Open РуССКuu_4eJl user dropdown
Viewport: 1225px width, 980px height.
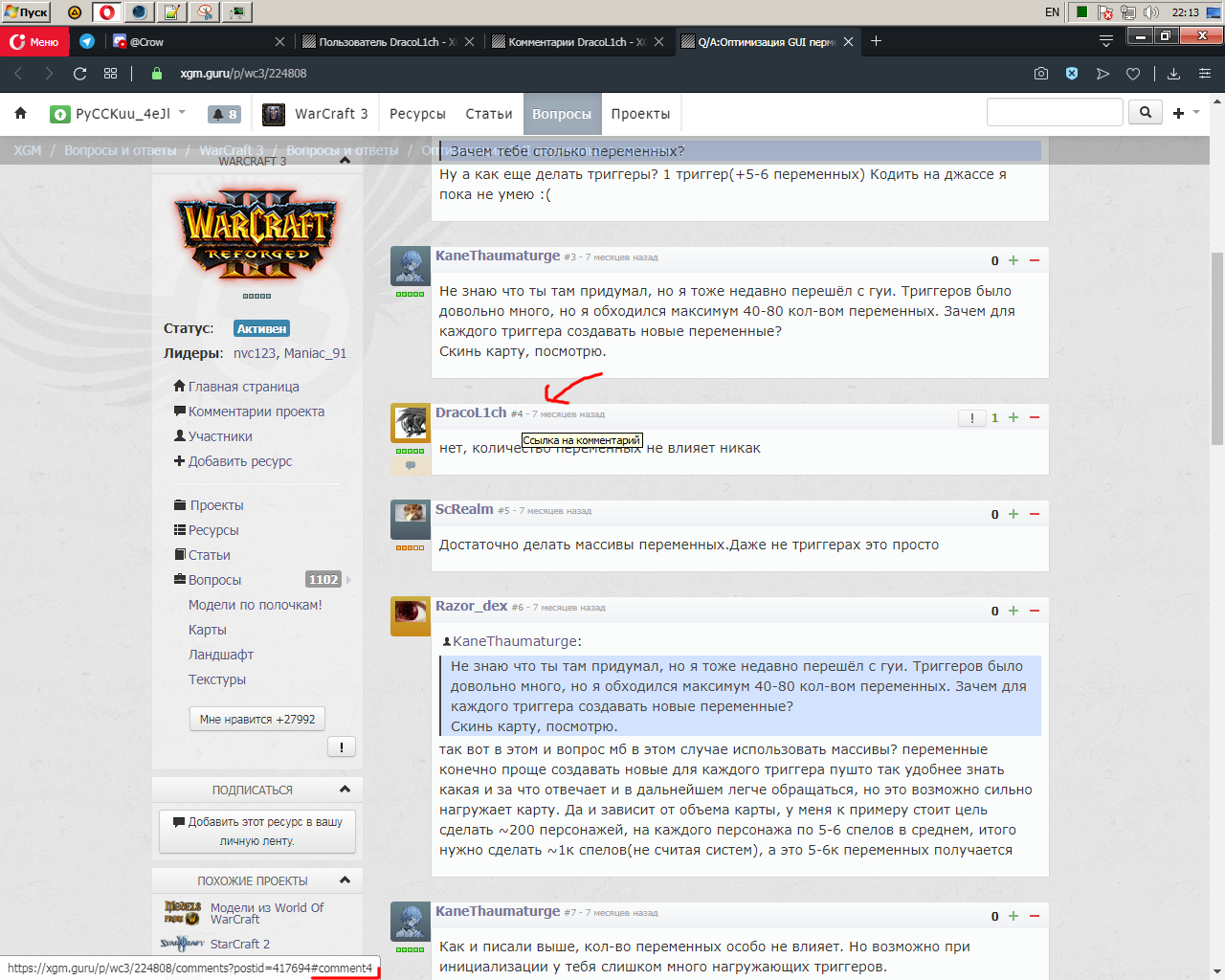click(118, 114)
